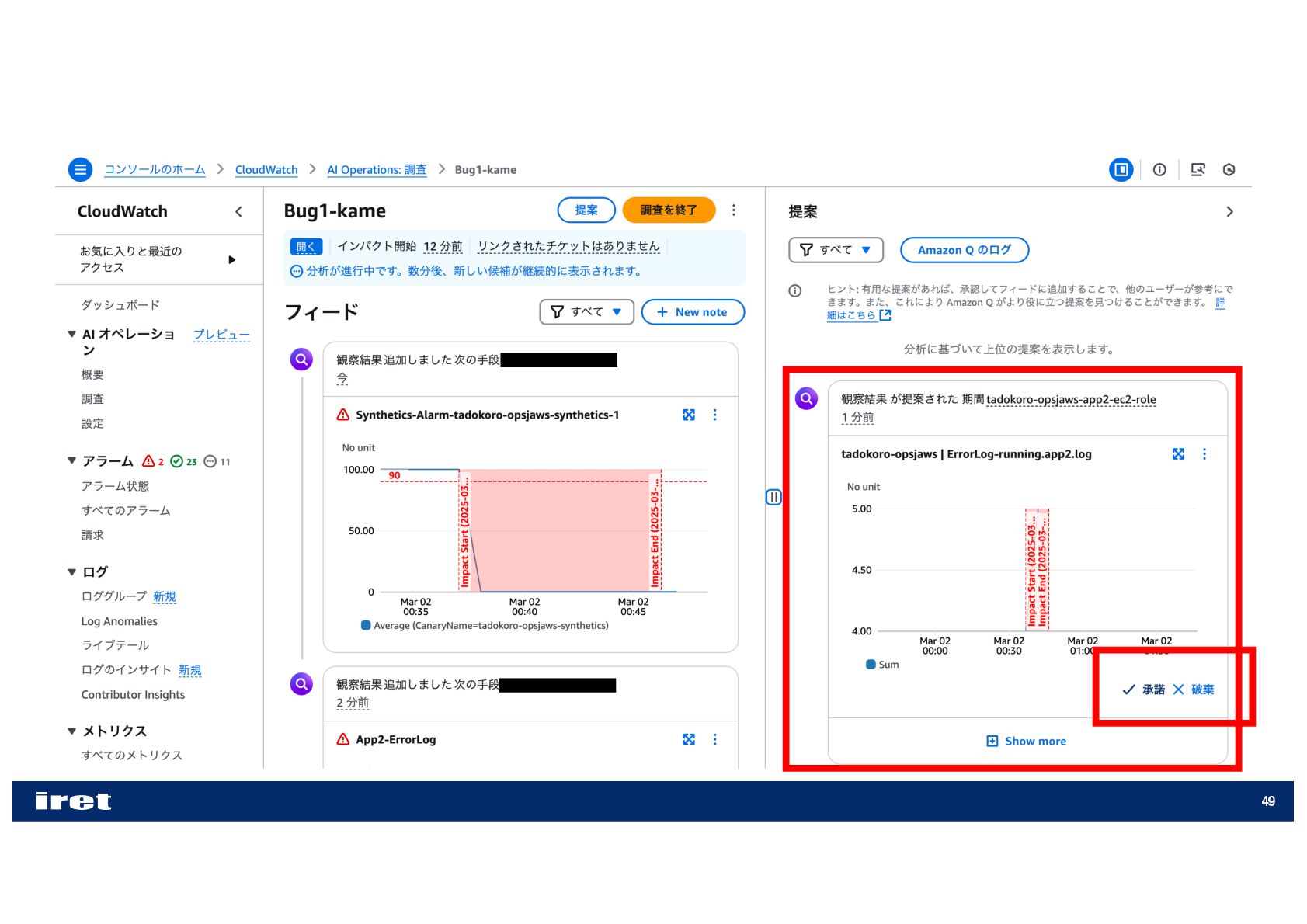The image size is (1307, 924).
Task: Collapse the アラーム section in sidebar
Action: click(71, 460)
